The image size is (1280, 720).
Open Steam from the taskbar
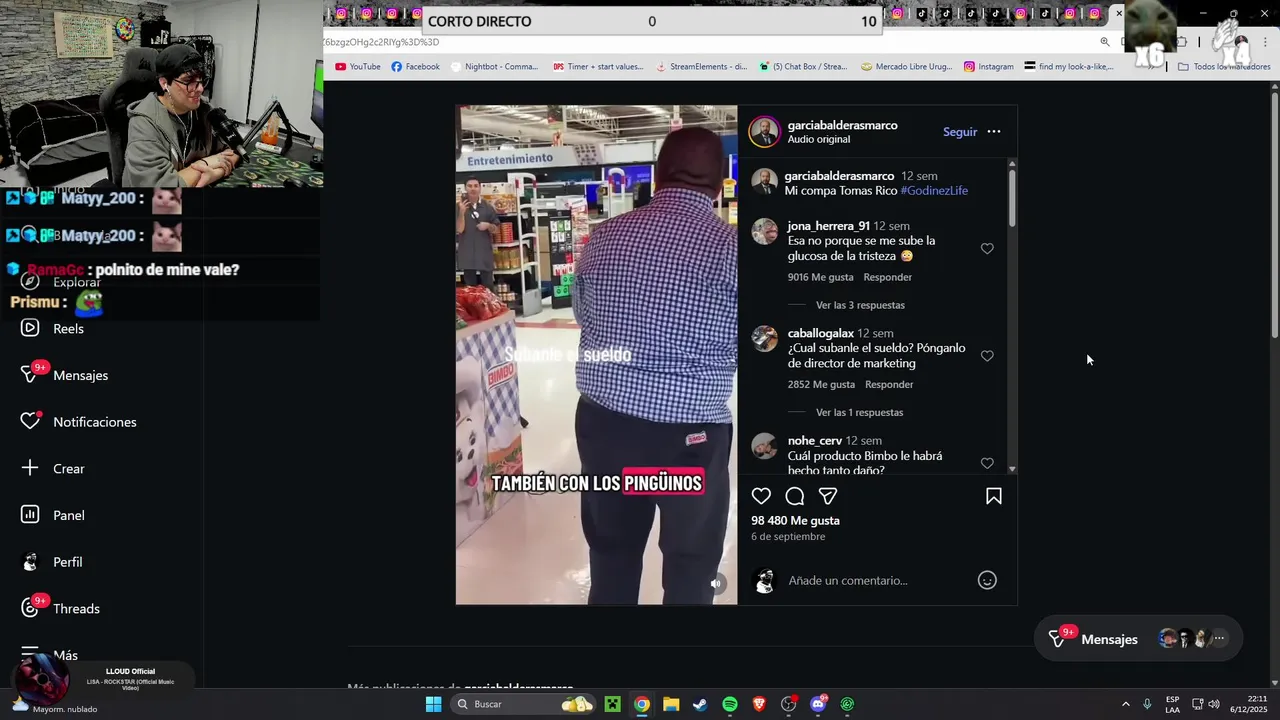(700, 704)
